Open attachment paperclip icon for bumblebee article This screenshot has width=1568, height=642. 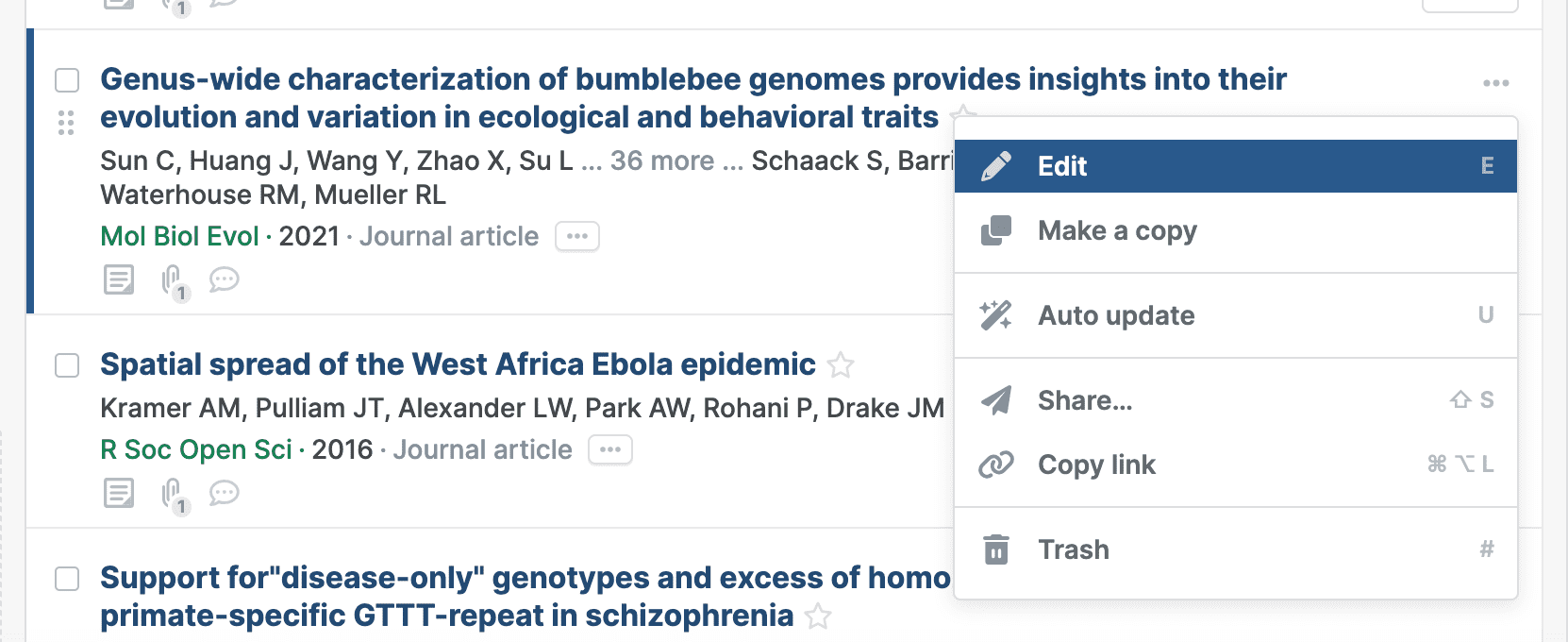(x=172, y=280)
